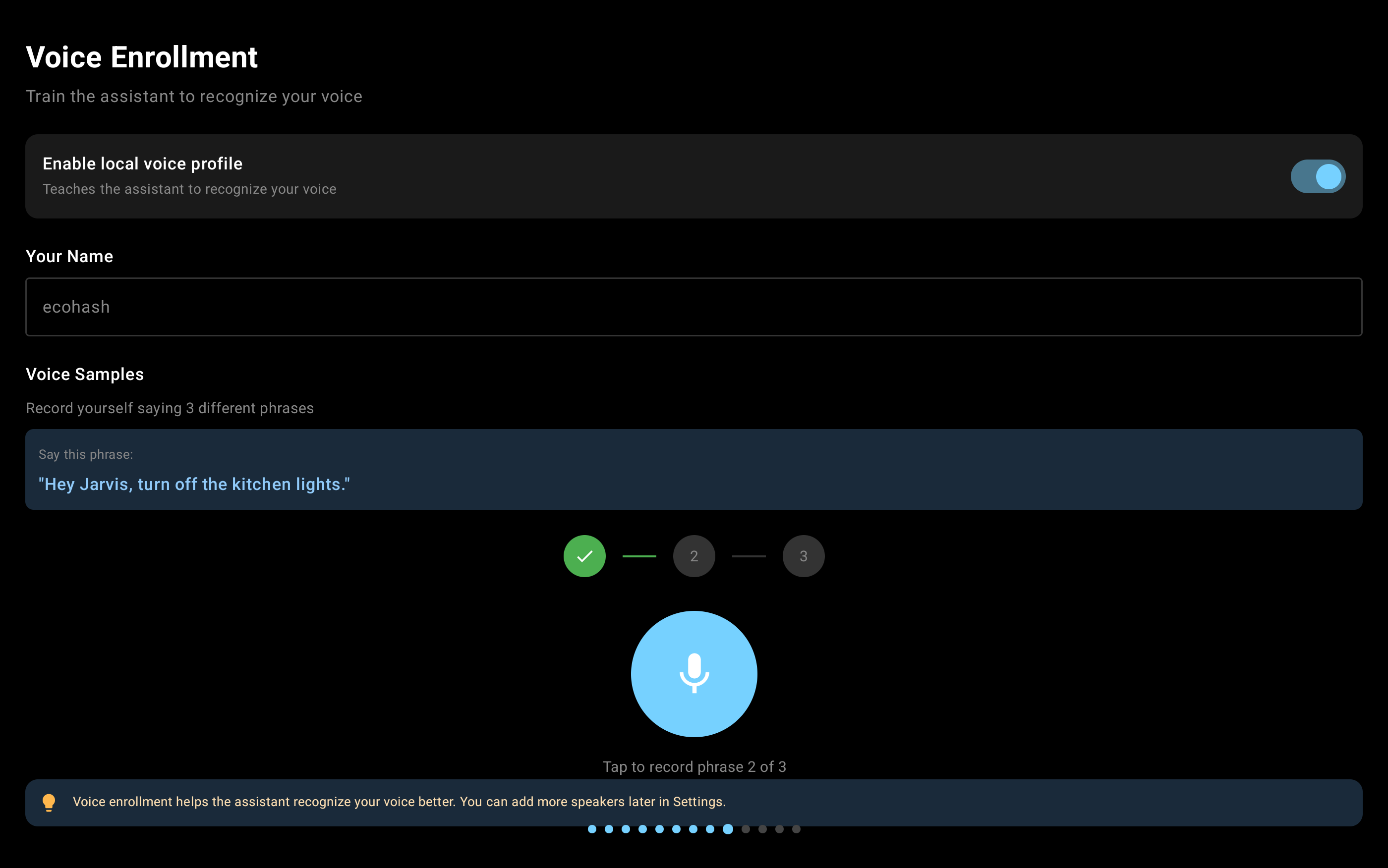This screenshot has width=1388, height=868.
Task: Click the Your Name input field
Action: coord(694,307)
